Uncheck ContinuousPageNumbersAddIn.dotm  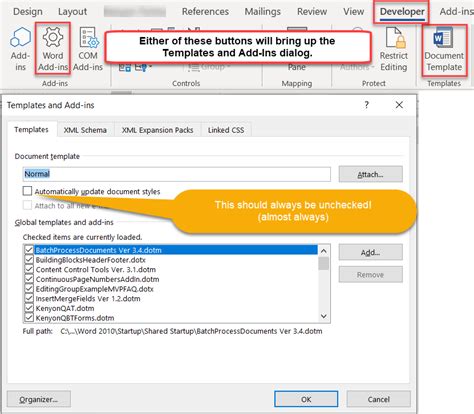tap(29, 279)
